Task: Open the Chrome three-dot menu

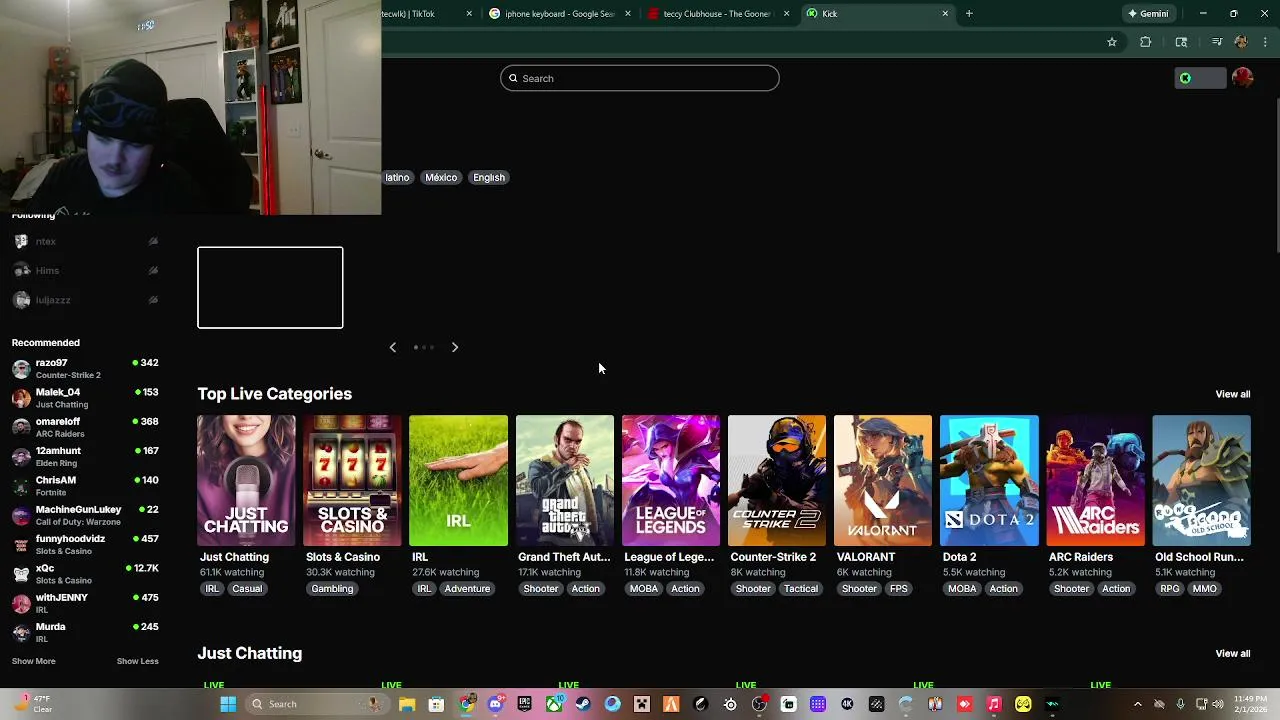Action: [1265, 42]
